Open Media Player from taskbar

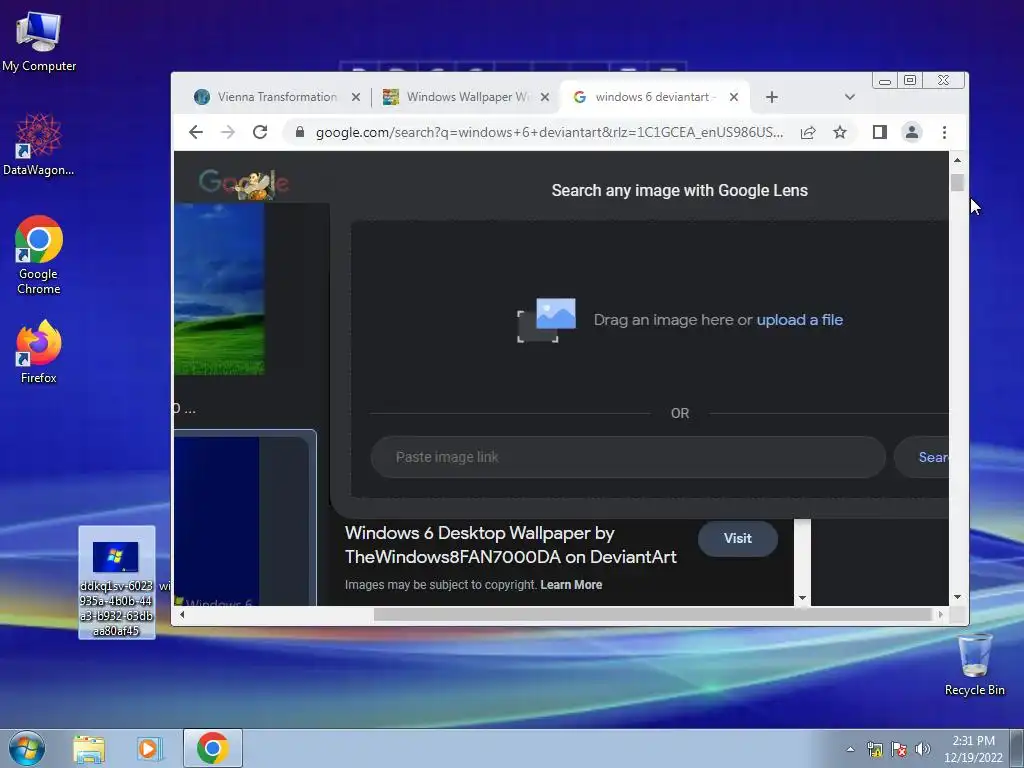click(x=149, y=748)
